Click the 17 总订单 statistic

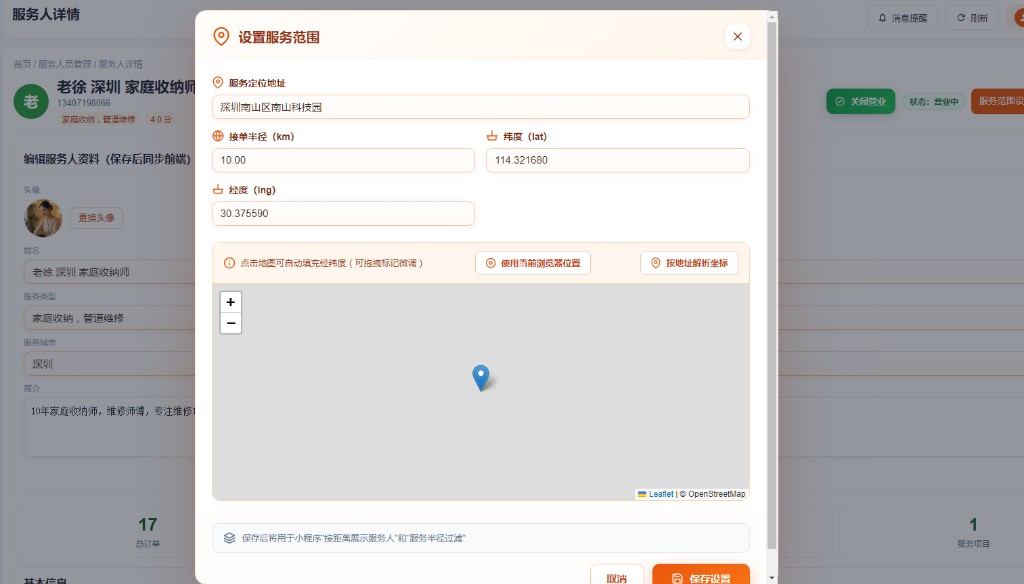(148, 532)
